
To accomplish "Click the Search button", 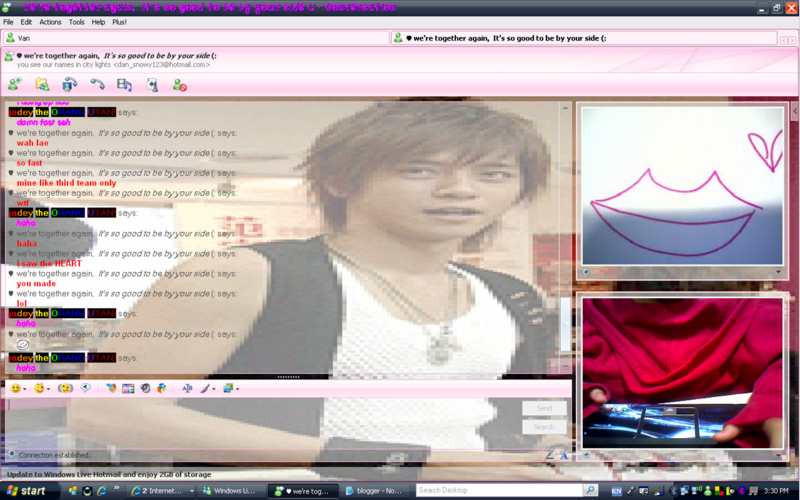I will [544, 427].
